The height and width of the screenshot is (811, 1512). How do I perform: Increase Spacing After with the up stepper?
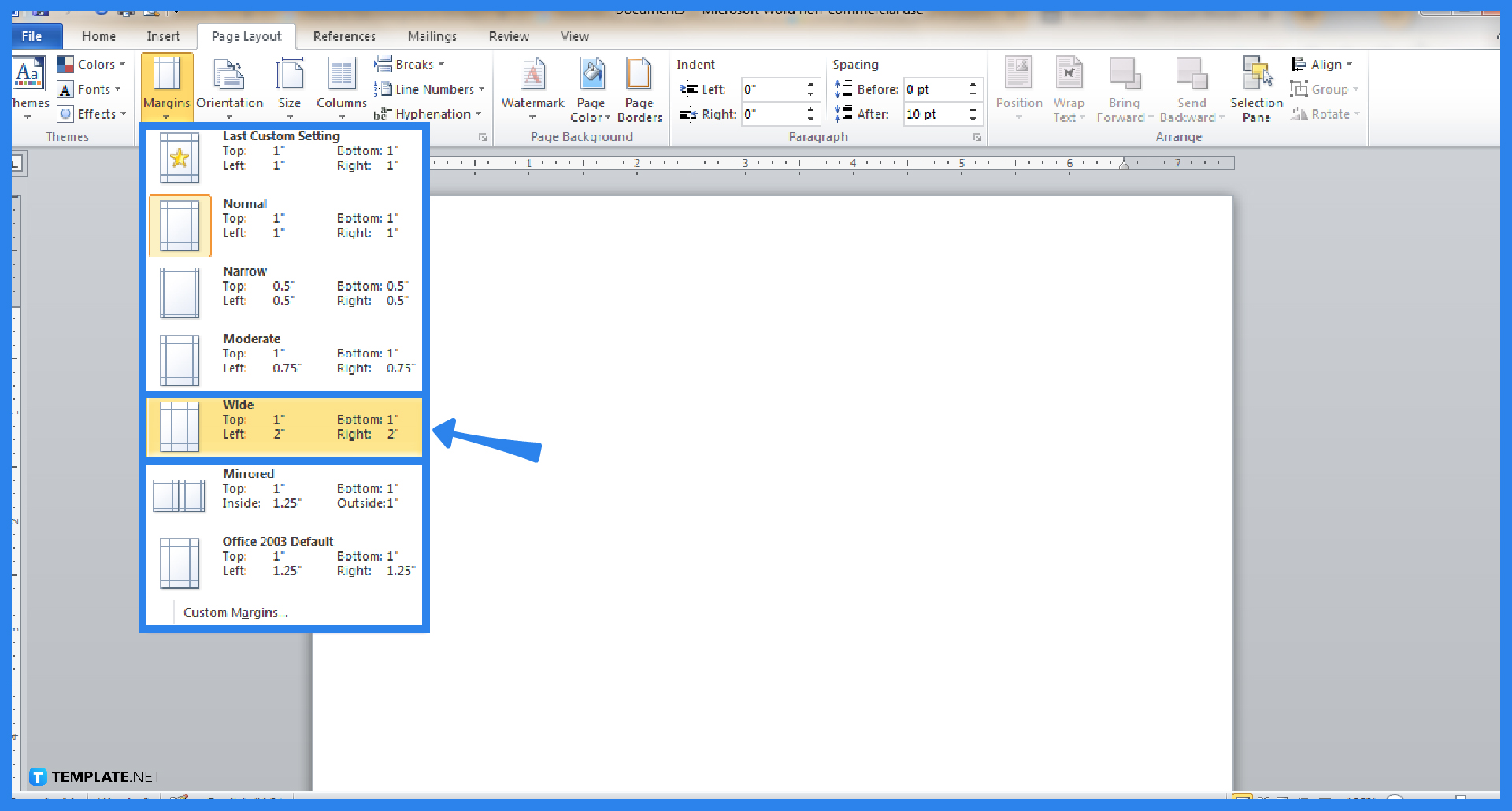coord(973,109)
